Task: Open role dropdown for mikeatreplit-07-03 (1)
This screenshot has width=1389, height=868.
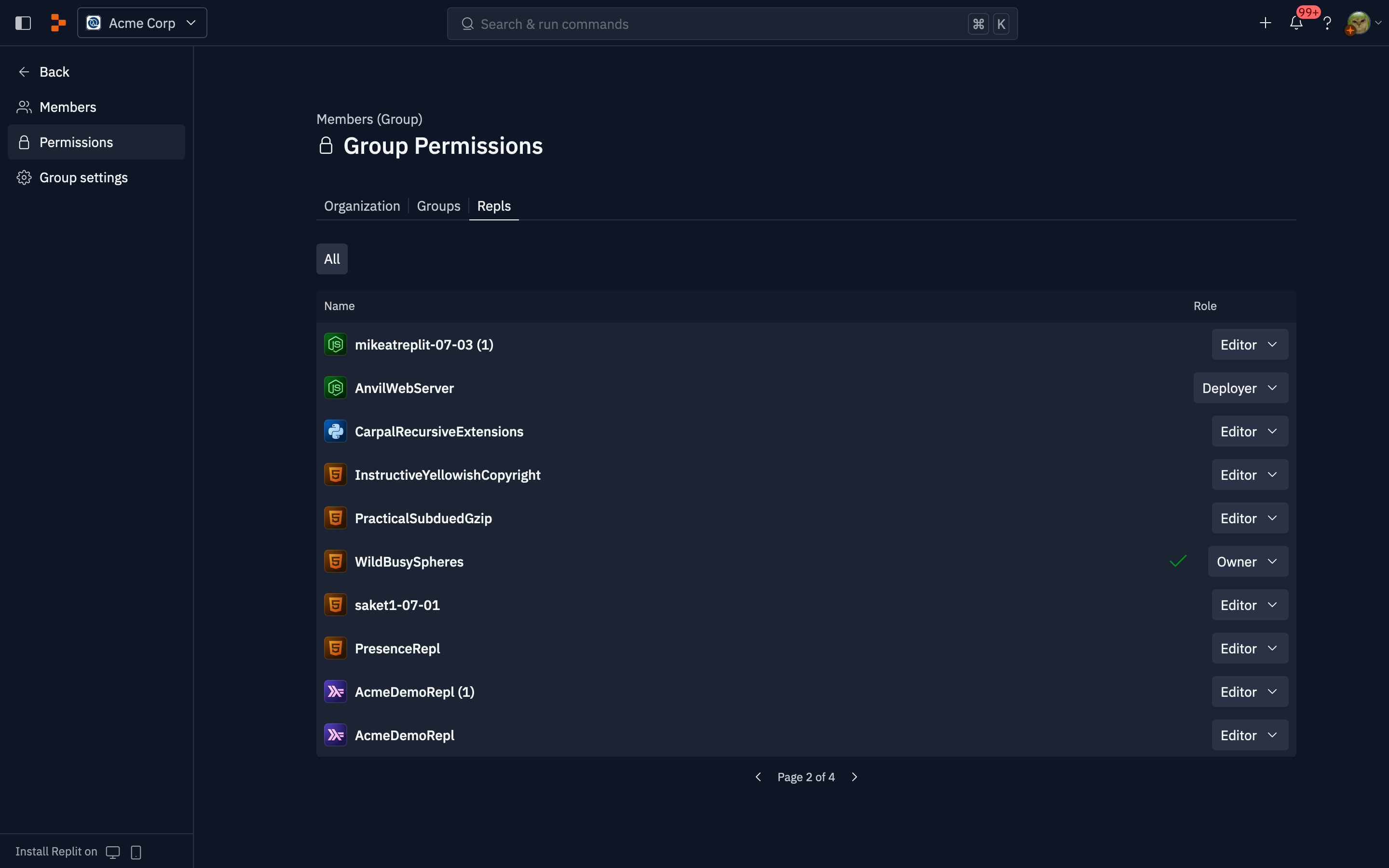Action: click(x=1250, y=344)
